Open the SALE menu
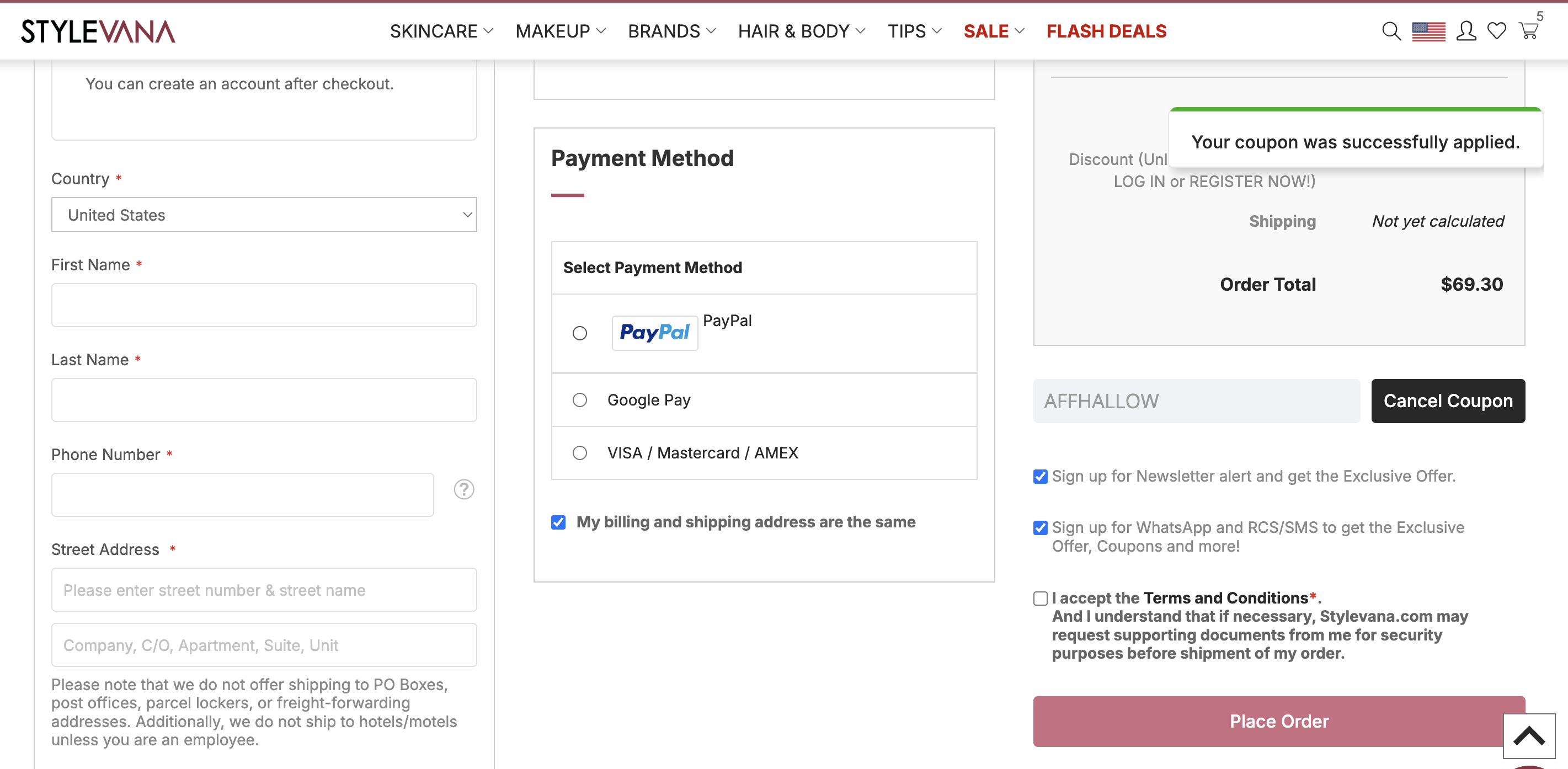 (x=994, y=31)
